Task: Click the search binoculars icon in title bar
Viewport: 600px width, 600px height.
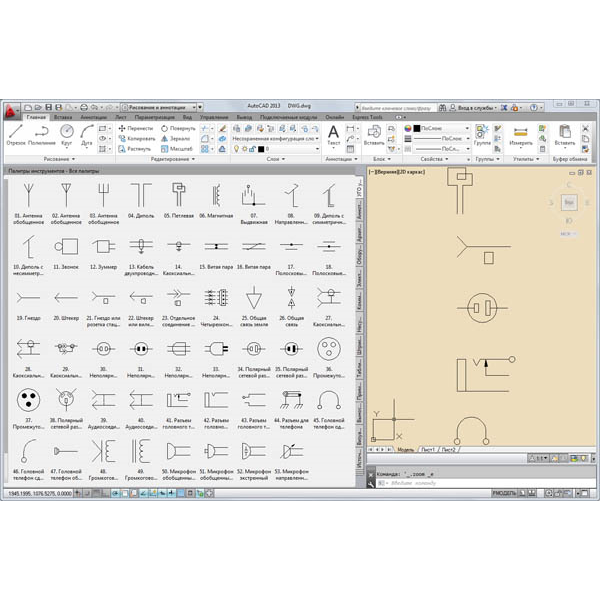Action: [x=442, y=108]
